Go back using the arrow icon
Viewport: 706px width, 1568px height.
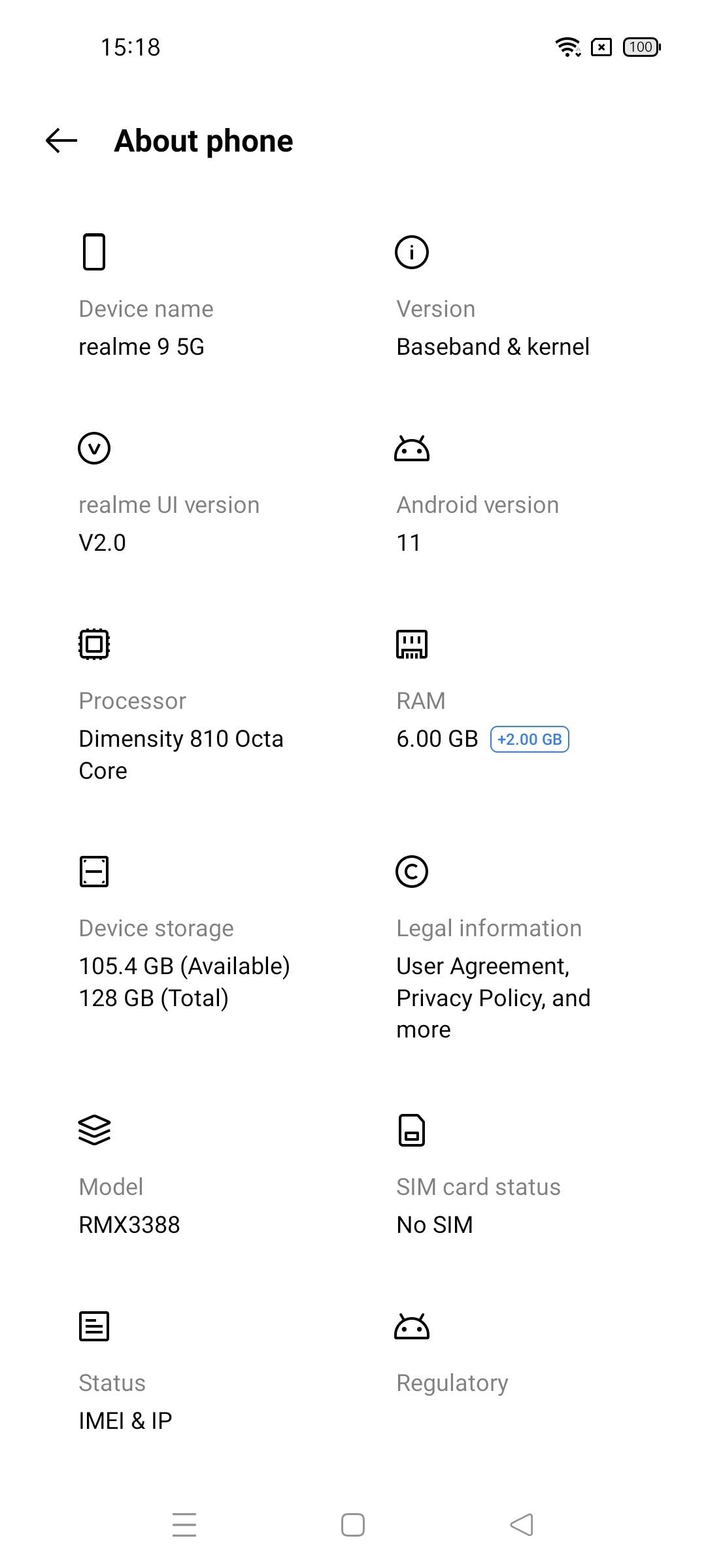pos(61,140)
